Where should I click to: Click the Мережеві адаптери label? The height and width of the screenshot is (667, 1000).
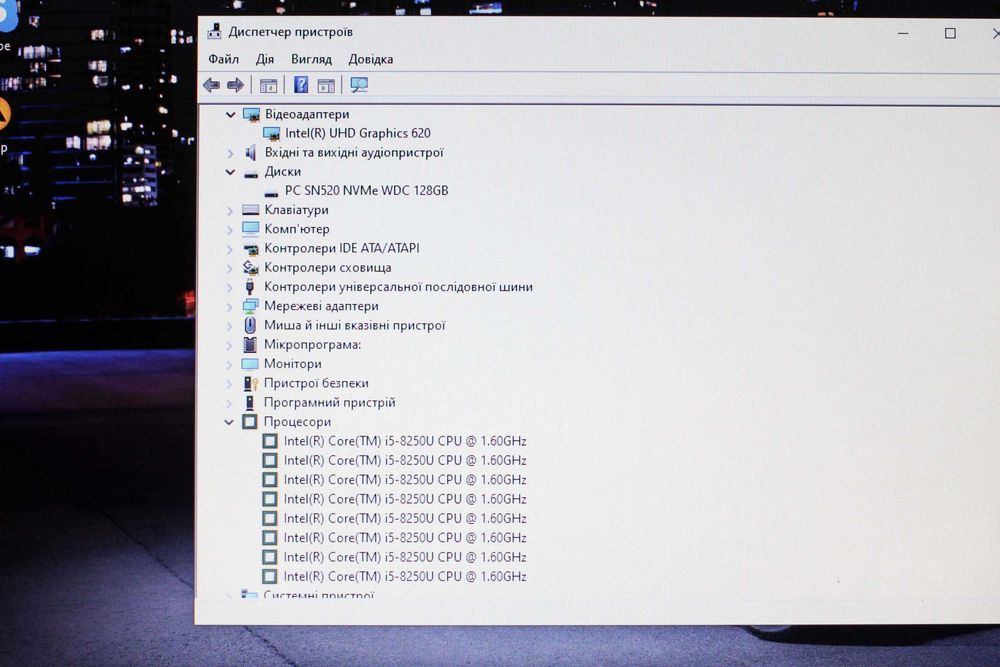[x=321, y=306]
